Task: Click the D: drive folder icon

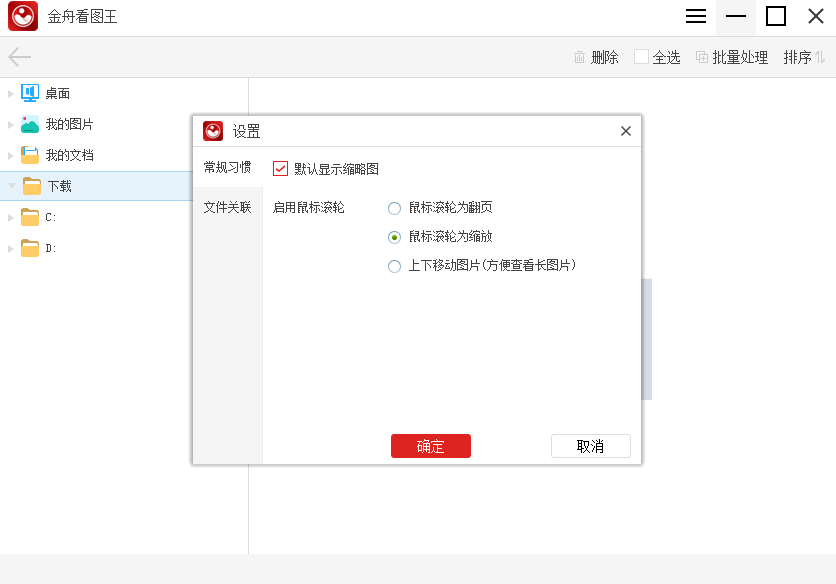Action: (x=30, y=247)
